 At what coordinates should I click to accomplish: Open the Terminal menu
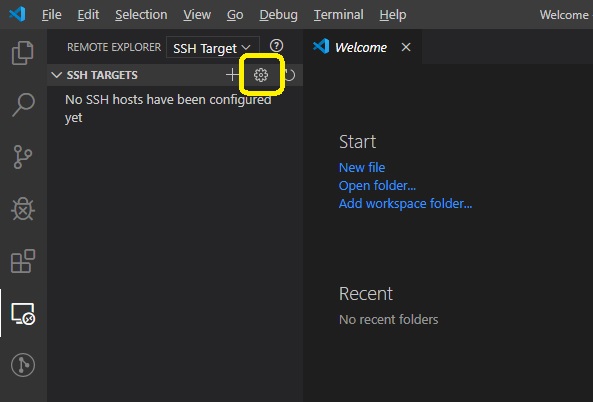(338, 14)
